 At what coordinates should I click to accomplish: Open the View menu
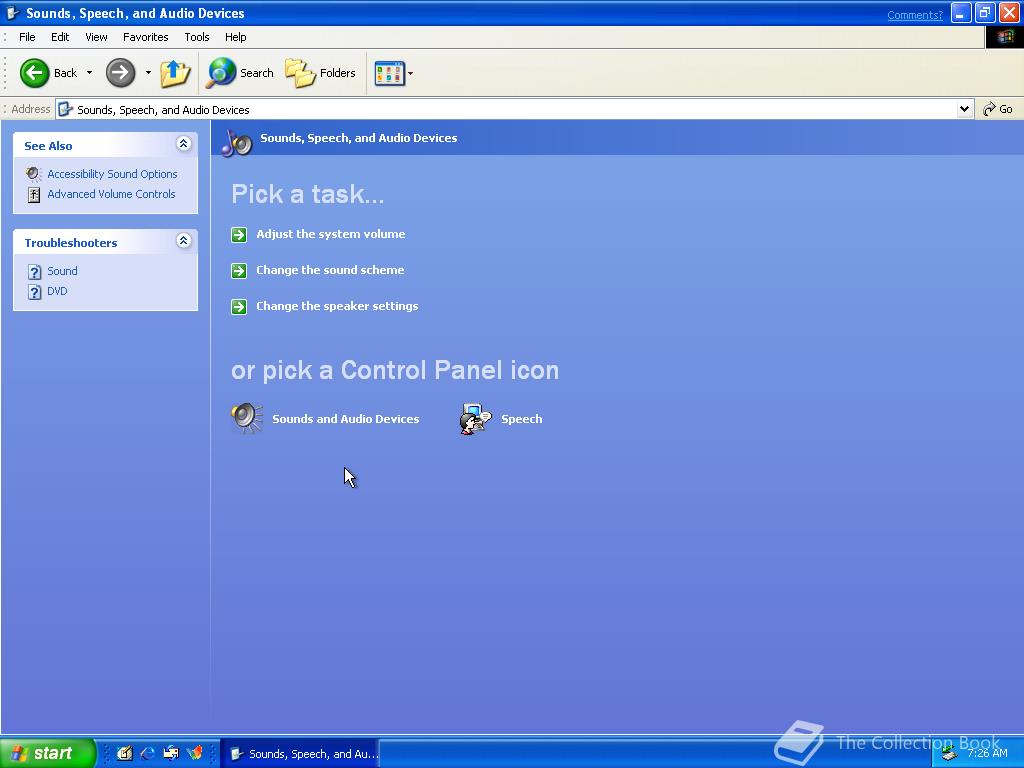[96, 37]
